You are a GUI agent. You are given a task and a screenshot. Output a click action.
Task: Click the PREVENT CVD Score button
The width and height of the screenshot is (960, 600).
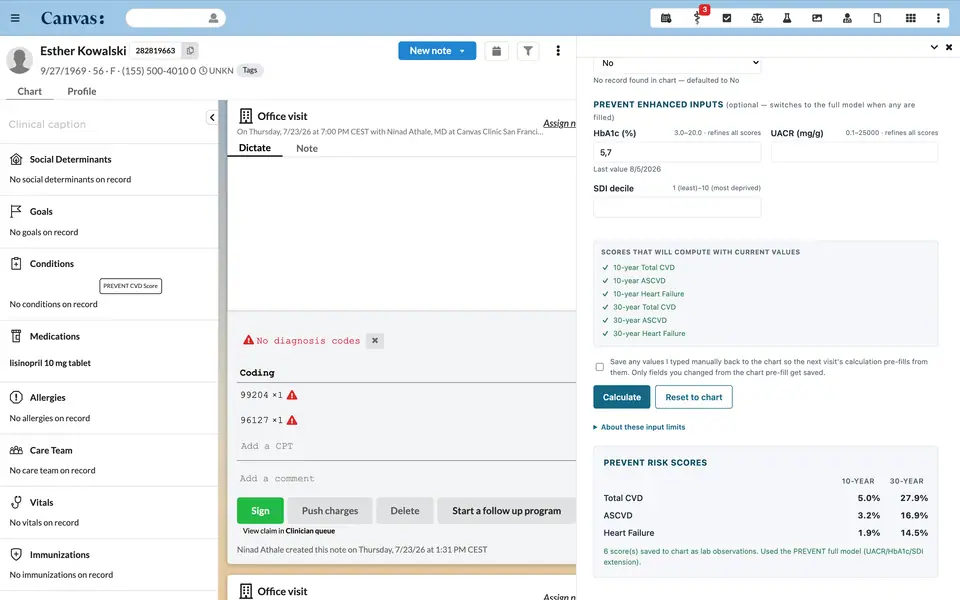click(130, 286)
